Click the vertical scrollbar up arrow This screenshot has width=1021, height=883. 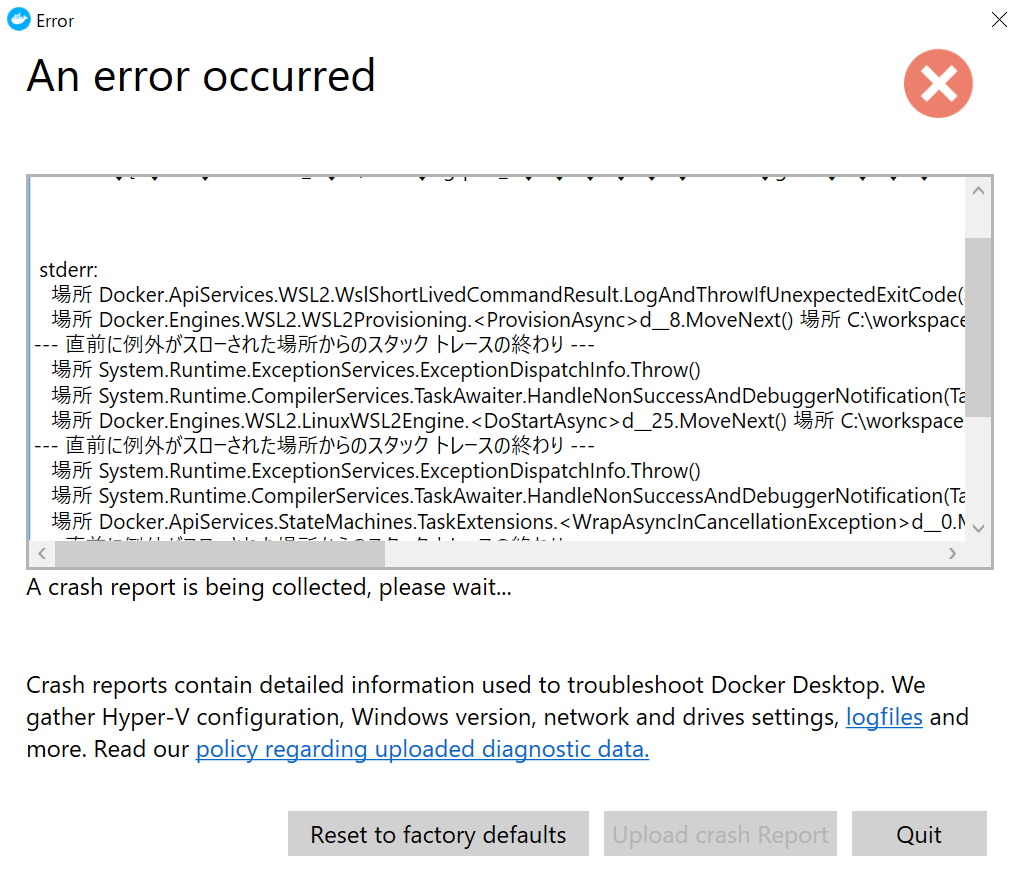point(978,191)
